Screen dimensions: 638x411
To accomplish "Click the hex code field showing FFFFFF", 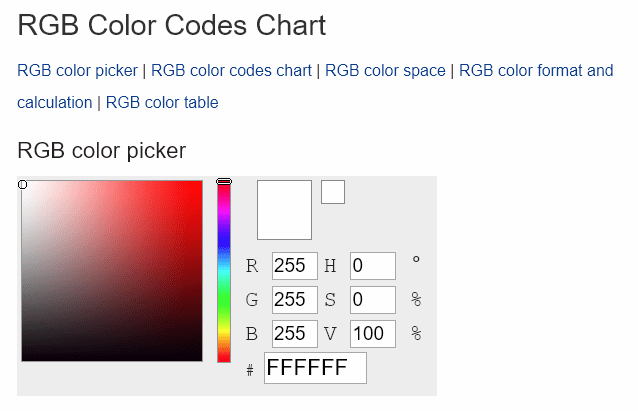I will (315, 368).
